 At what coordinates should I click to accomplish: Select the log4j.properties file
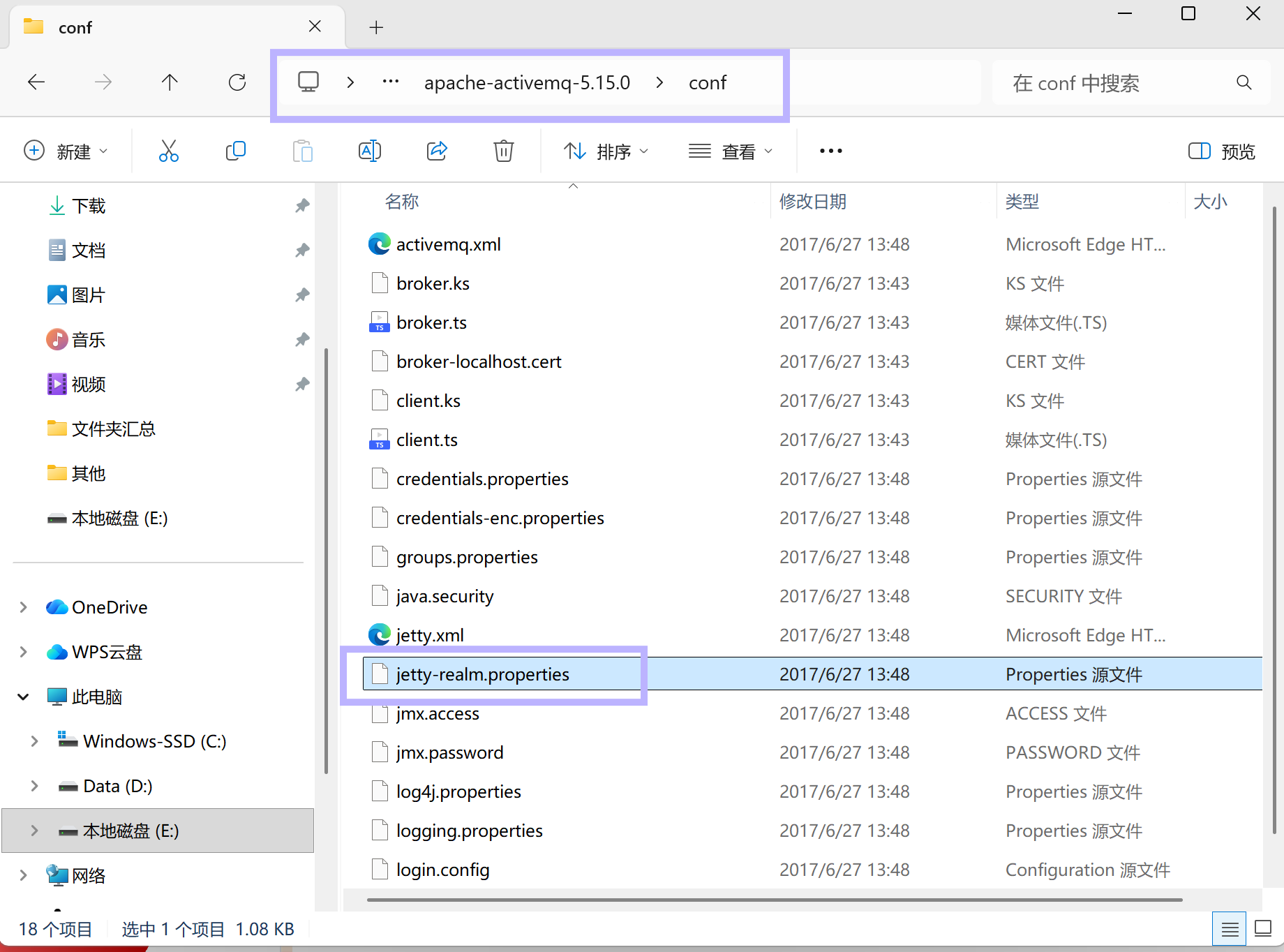[x=458, y=791]
